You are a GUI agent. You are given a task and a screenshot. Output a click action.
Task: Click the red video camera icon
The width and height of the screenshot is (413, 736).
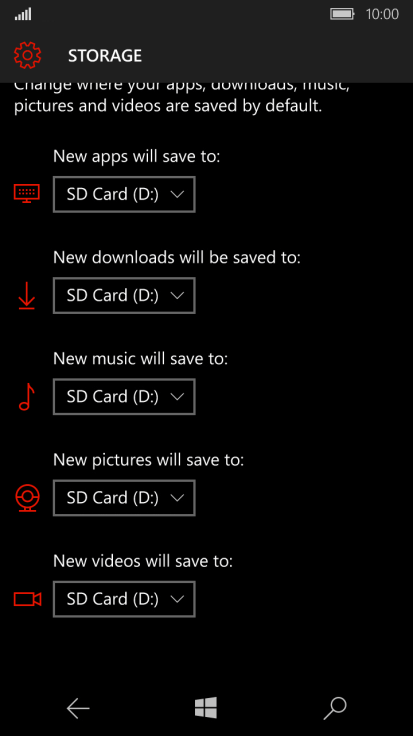coord(27,599)
